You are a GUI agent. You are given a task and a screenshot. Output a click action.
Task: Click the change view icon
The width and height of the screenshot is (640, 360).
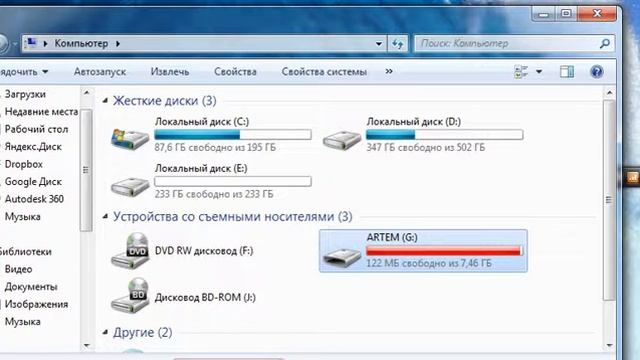pyautogui.click(x=521, y=72)
